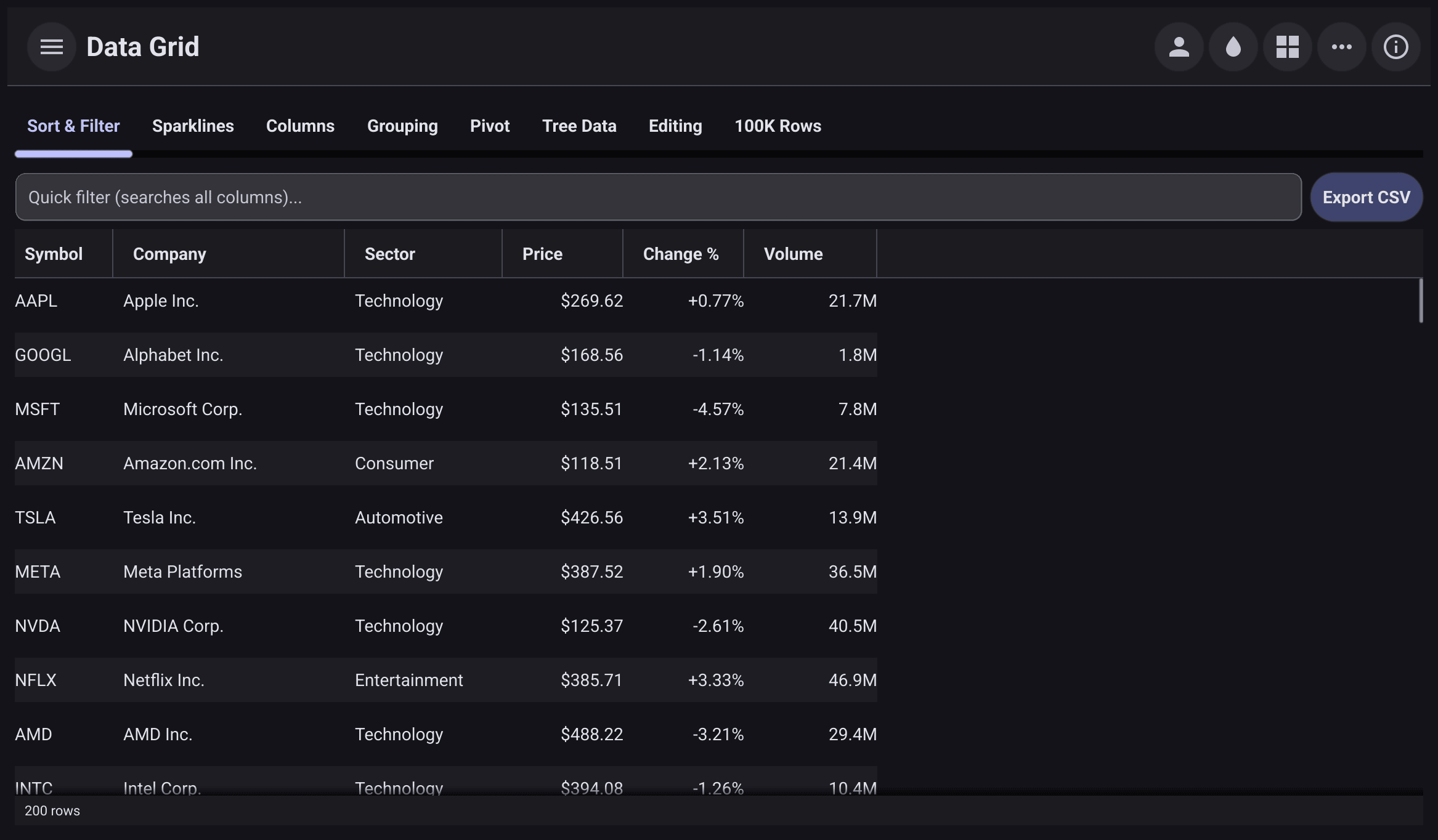Viewport: 1438px width, 840px height.
Task: Click the NFLX symbol cell
Action: coord(63,680)
